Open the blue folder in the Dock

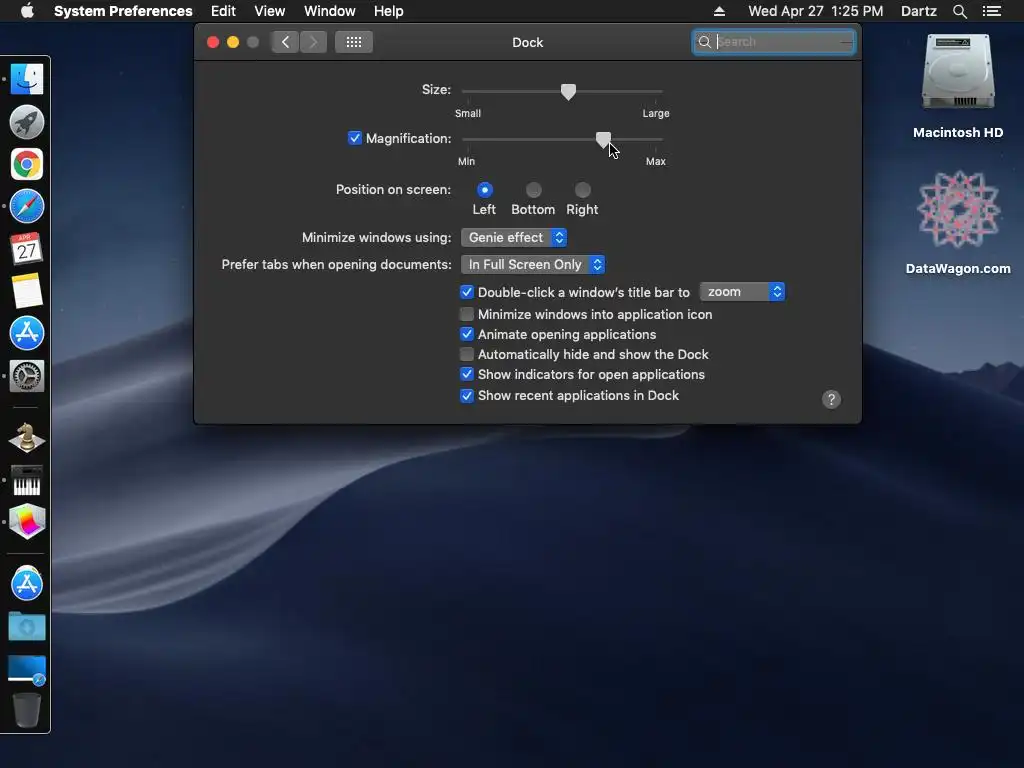pos(27,626)
